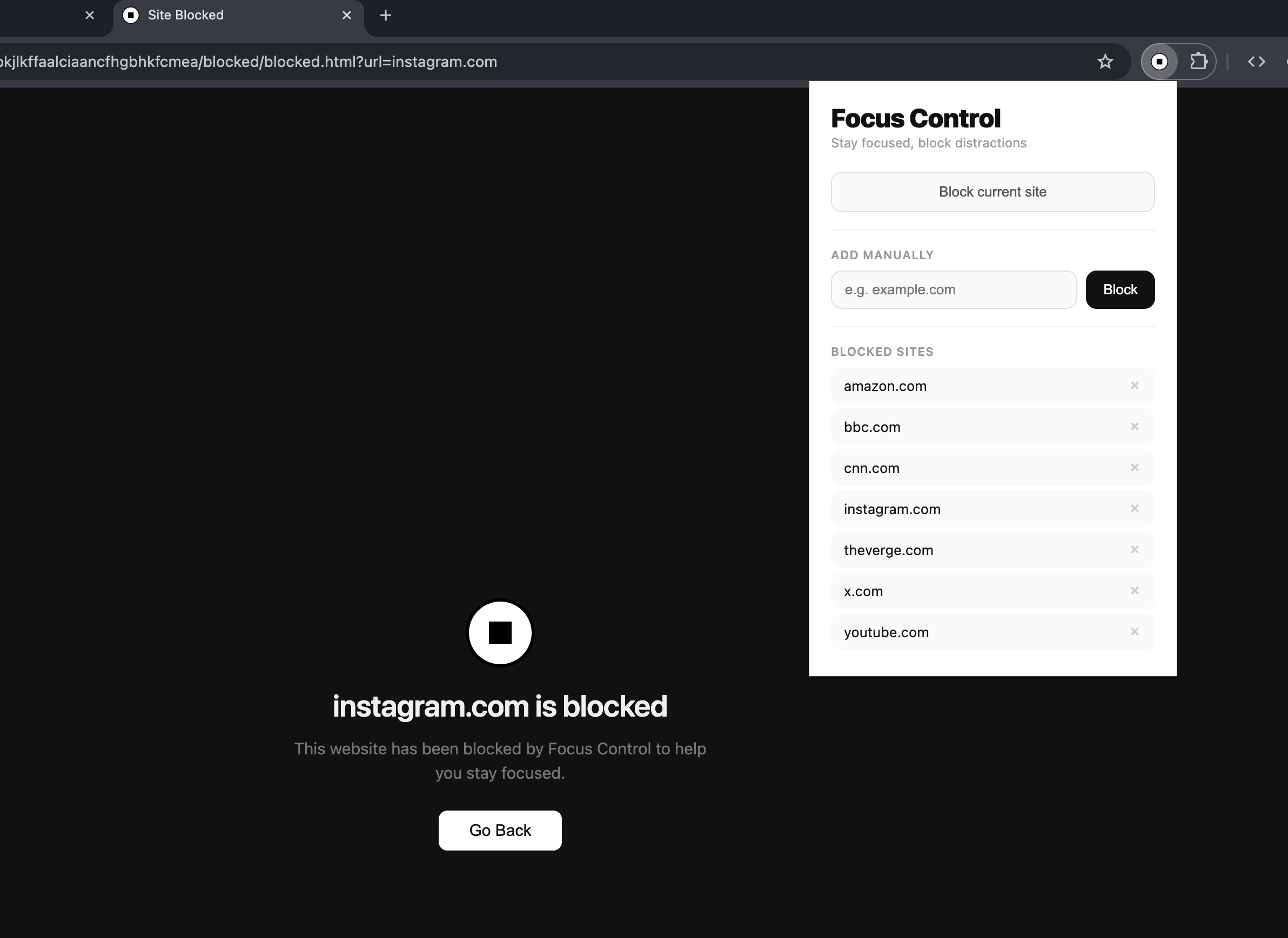Remove amazon.com from blocked sites
The width and height of the screenshot is (1288, 938).
[x=1135, y=386]
